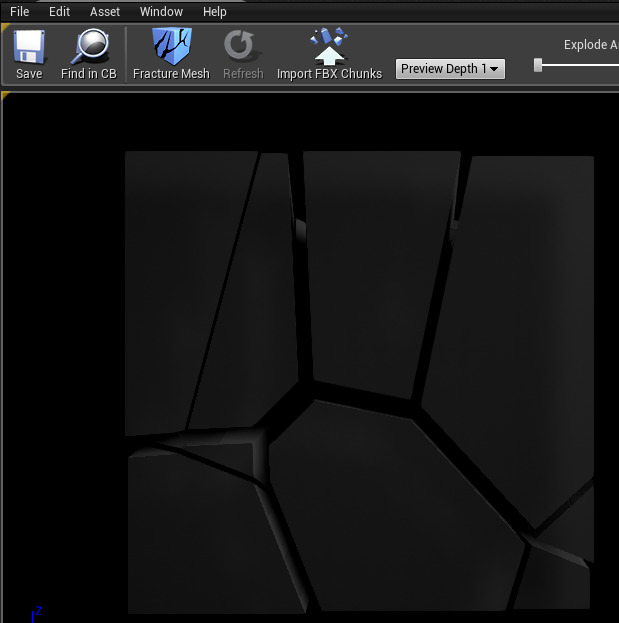Click the Save floppy disk icon
Image resolution: width=619 pixels, height=623 pixels.
click(x=29, y=47)
